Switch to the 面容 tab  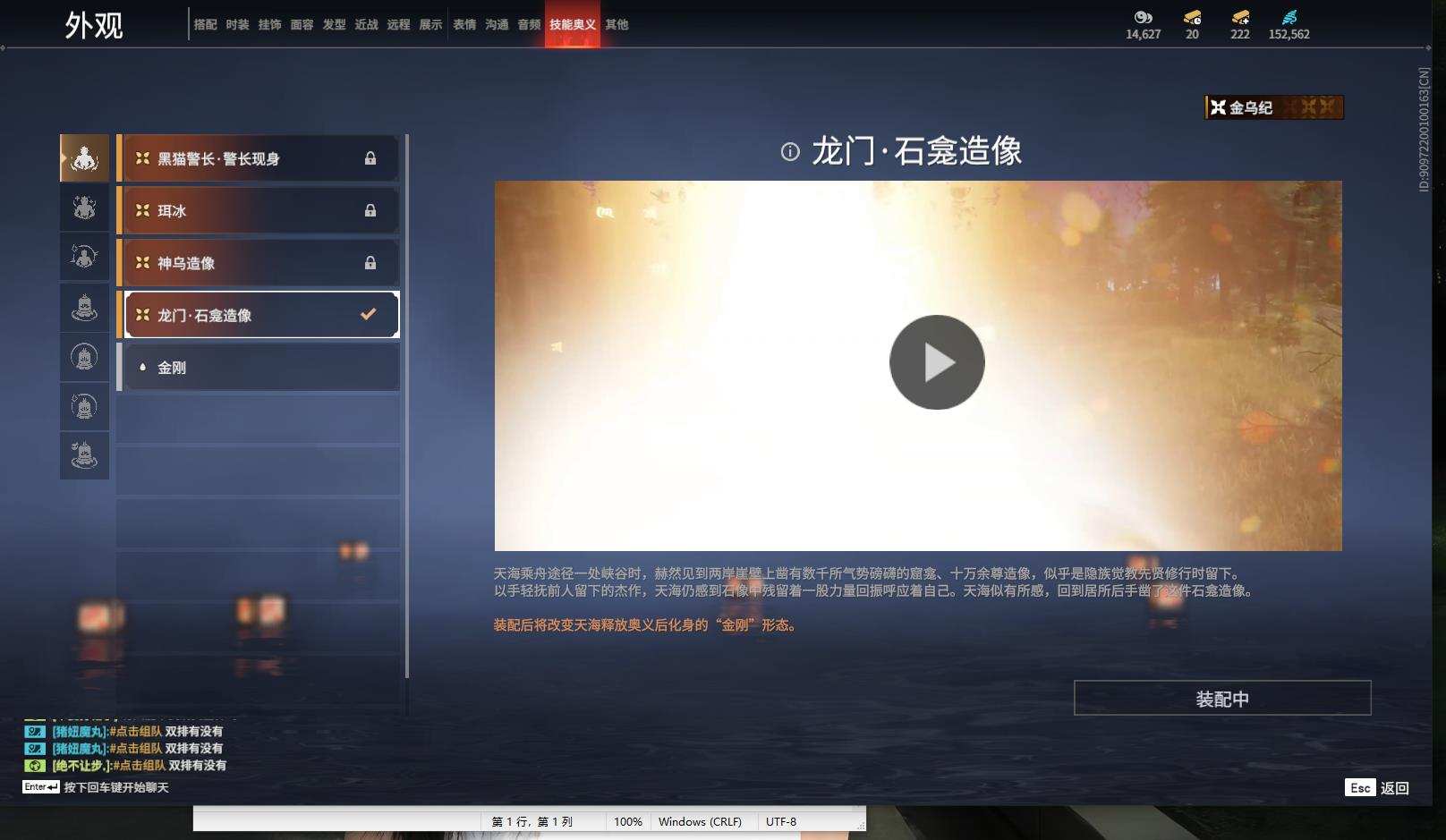pyautogui.click(x=302, y=25)
